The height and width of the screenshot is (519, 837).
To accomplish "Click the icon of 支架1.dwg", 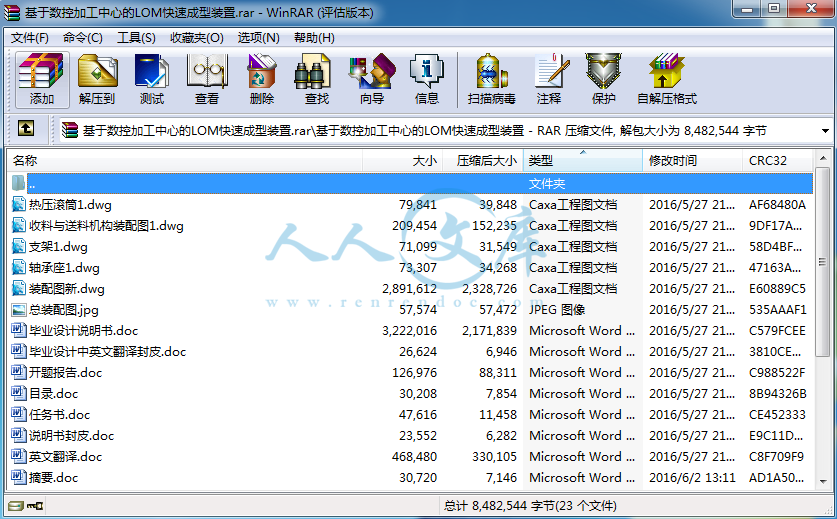I will point(19,247).
